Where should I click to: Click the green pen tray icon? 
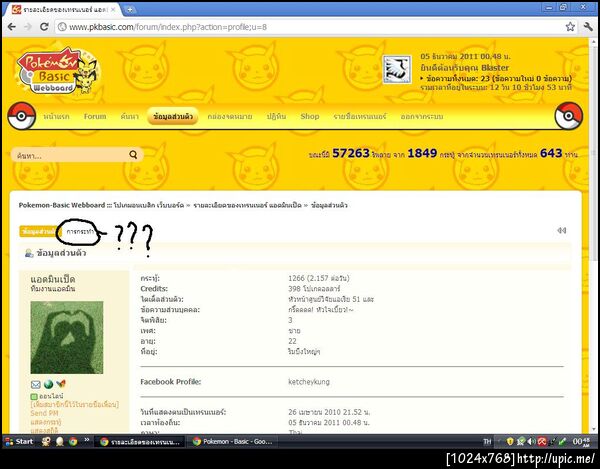click(562, 442)
